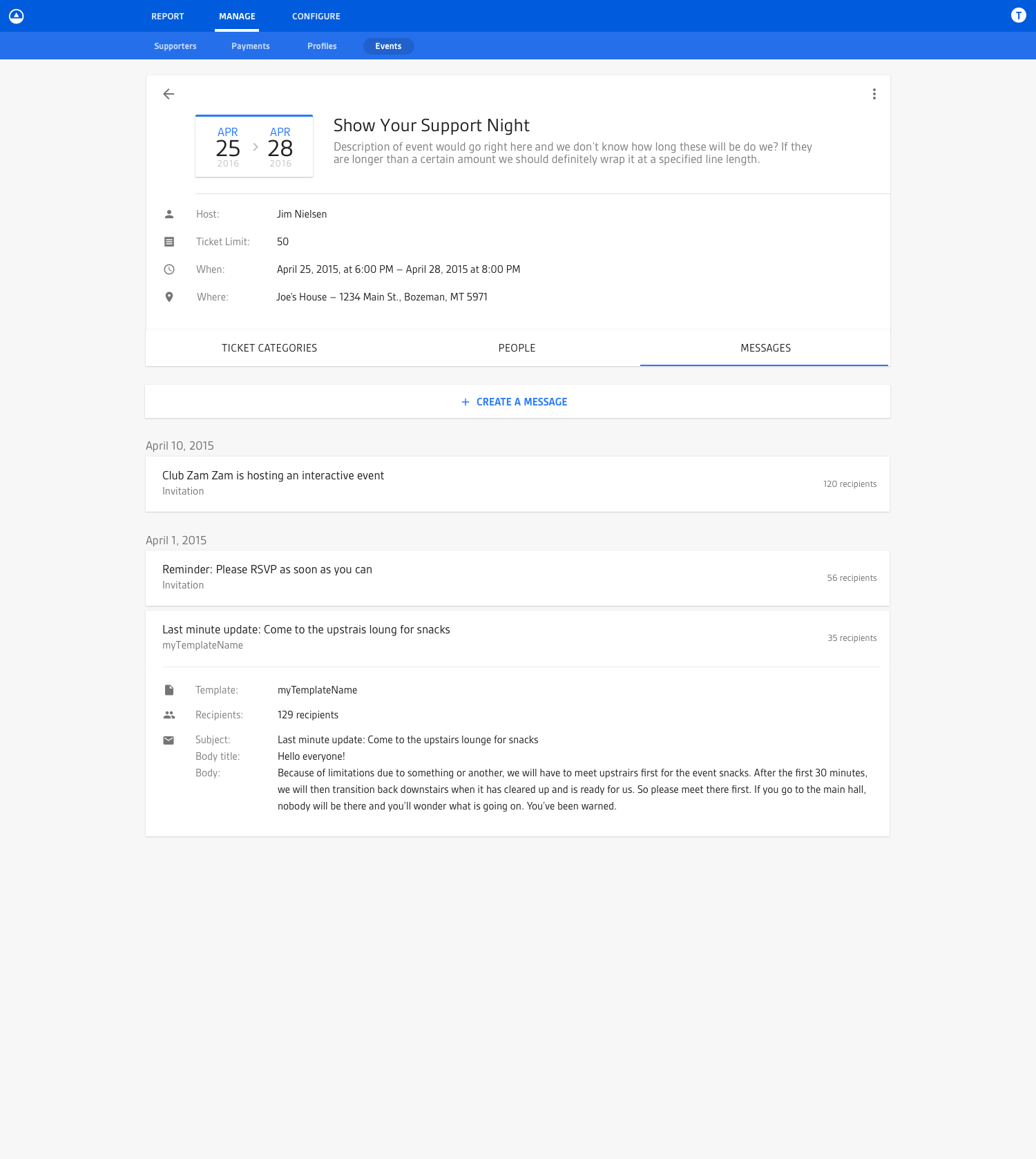Click CREATE A MESSAGE button
Screen dimensions: 1036x1159
point(517,402)
